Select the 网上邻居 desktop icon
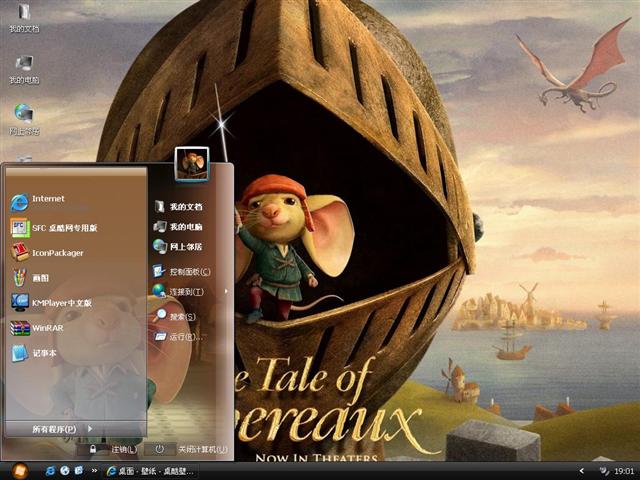 pyautogui.click(x=24, y=120)
